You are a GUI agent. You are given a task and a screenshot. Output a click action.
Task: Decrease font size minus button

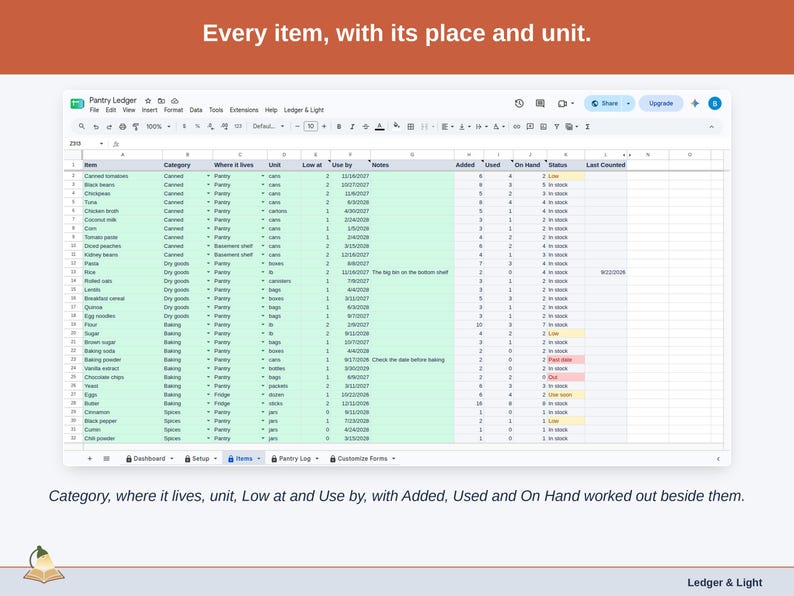(x=297, y=127)
